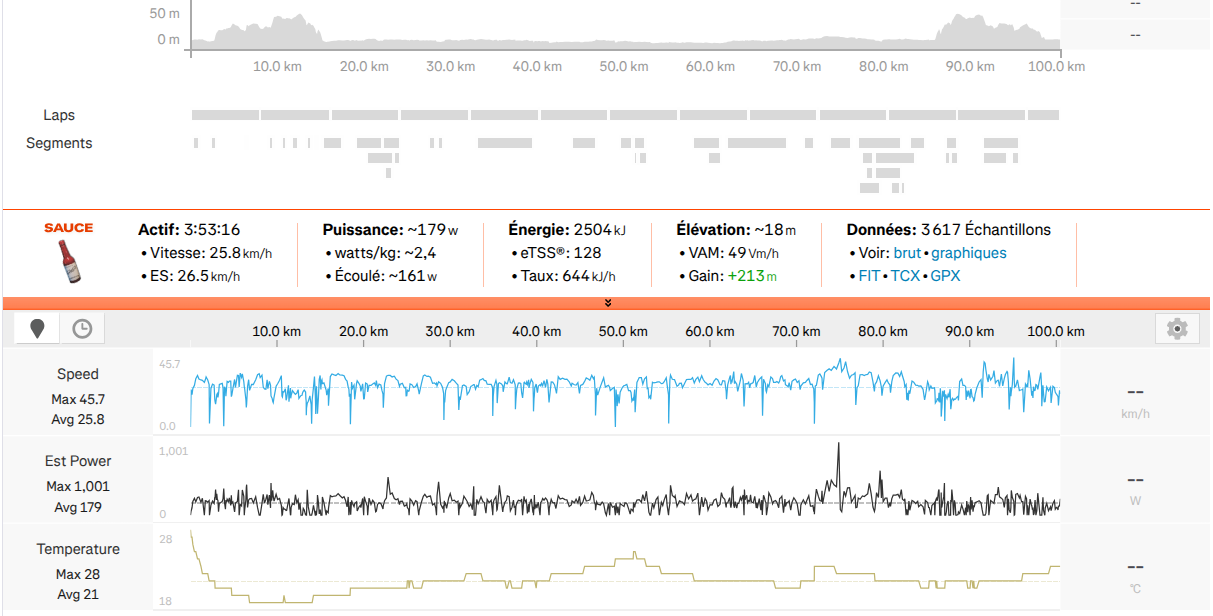Click the 'Max 1,001' power value
The image size is (1213, 616).
(78, 486)
